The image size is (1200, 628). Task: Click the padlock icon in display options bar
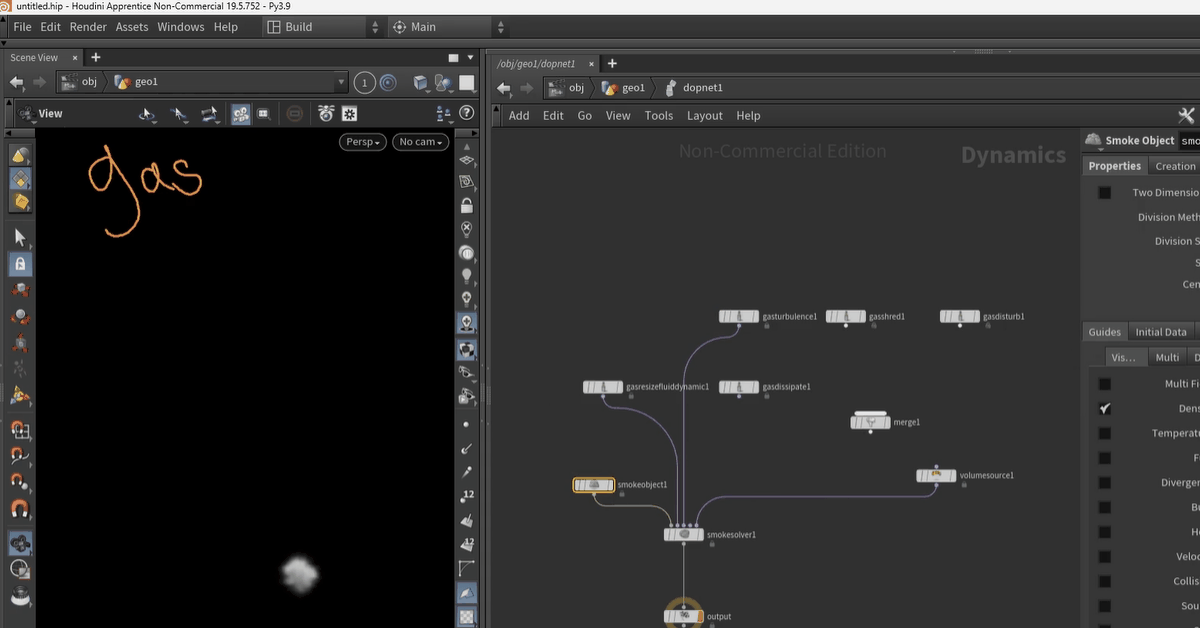(466, 206)
